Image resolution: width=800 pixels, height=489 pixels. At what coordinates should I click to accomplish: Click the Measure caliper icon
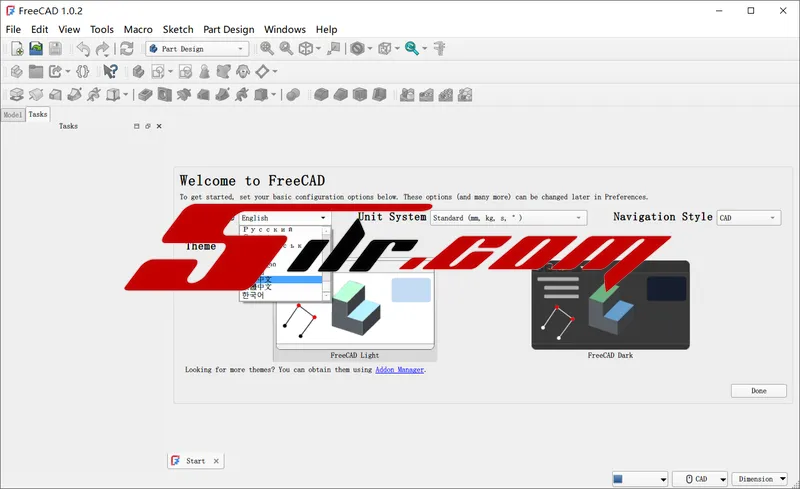coord(439,48)
